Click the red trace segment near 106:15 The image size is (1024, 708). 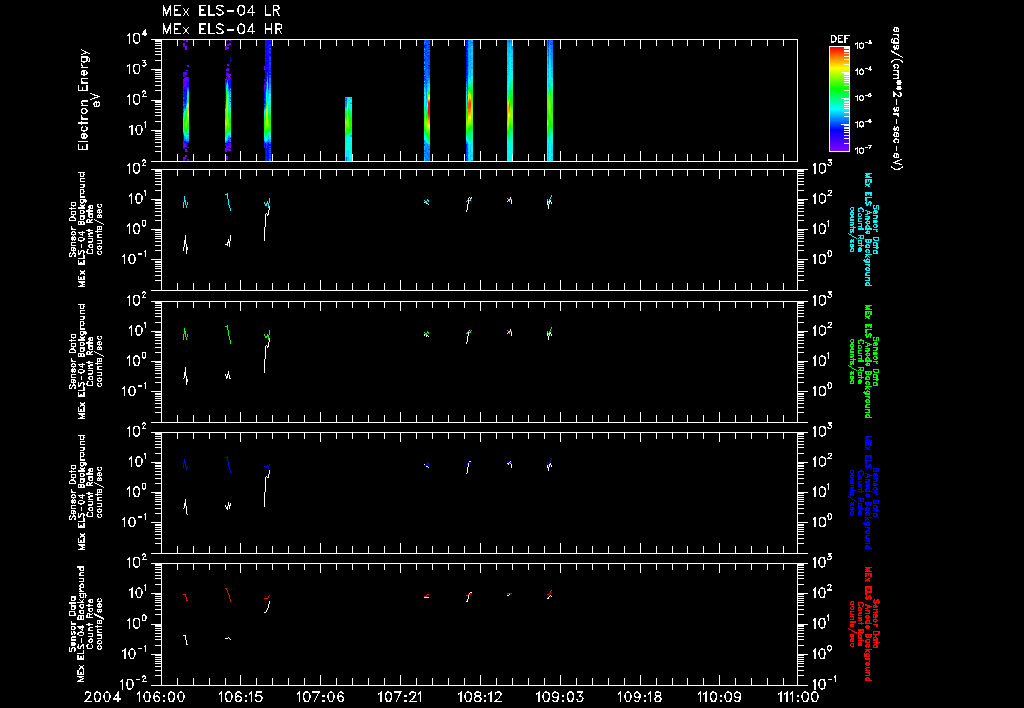click(228, 595)
